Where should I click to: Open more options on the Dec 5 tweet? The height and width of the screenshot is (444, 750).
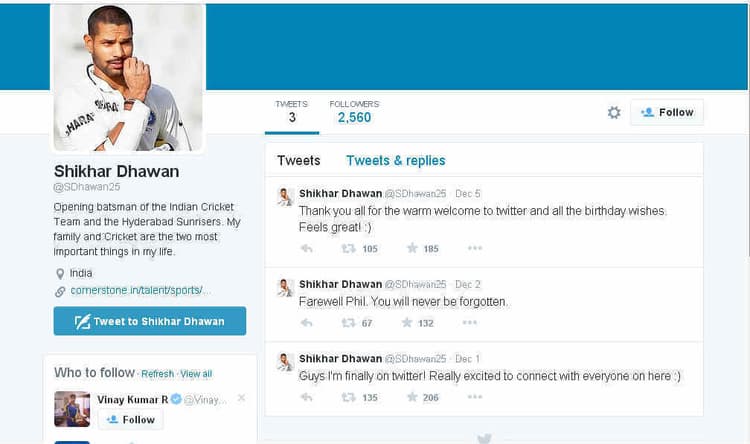(x=475, y=248)
